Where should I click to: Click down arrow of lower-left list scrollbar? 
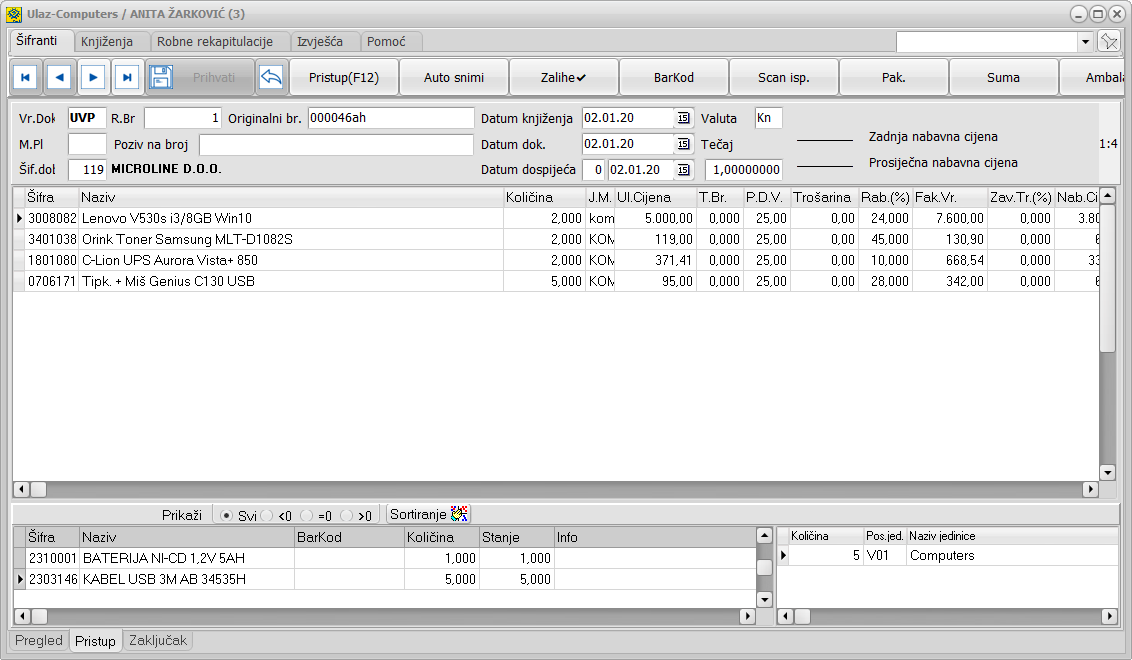coord(765,599)
